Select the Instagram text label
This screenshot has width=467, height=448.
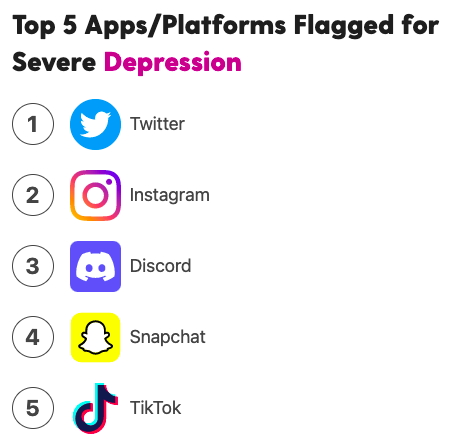tap(170, 195)
